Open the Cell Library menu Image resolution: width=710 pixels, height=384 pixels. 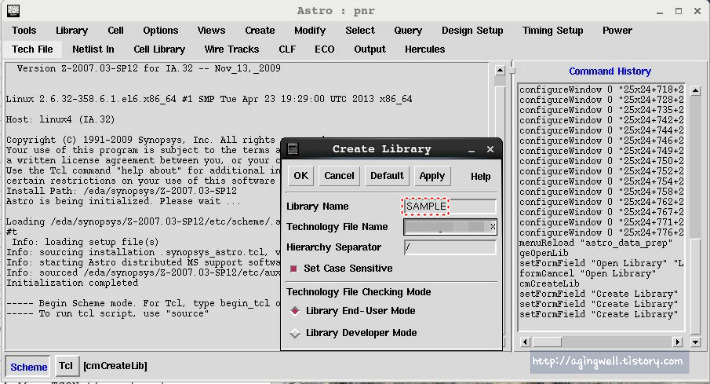pyautogui.click(x=159, y=49)
